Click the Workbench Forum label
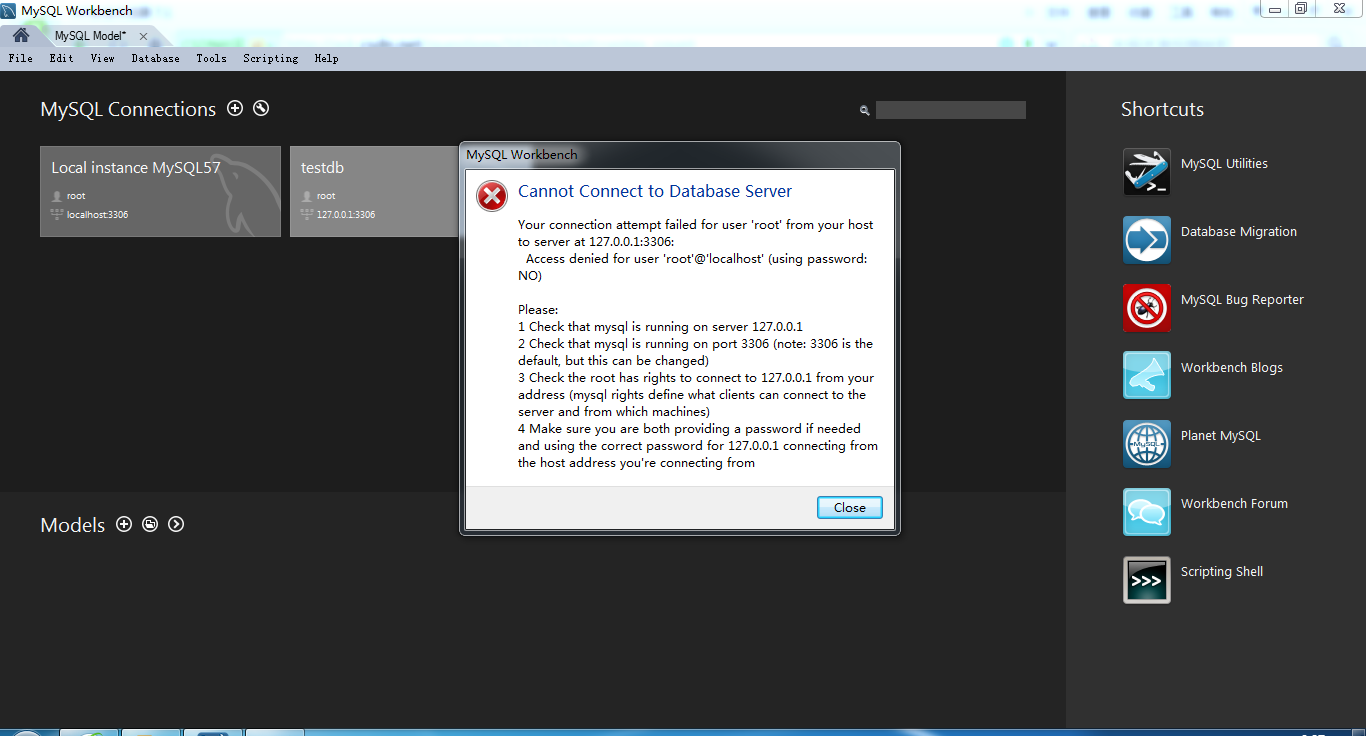This screenshot has height=736, width=1366. (1234, 504)
